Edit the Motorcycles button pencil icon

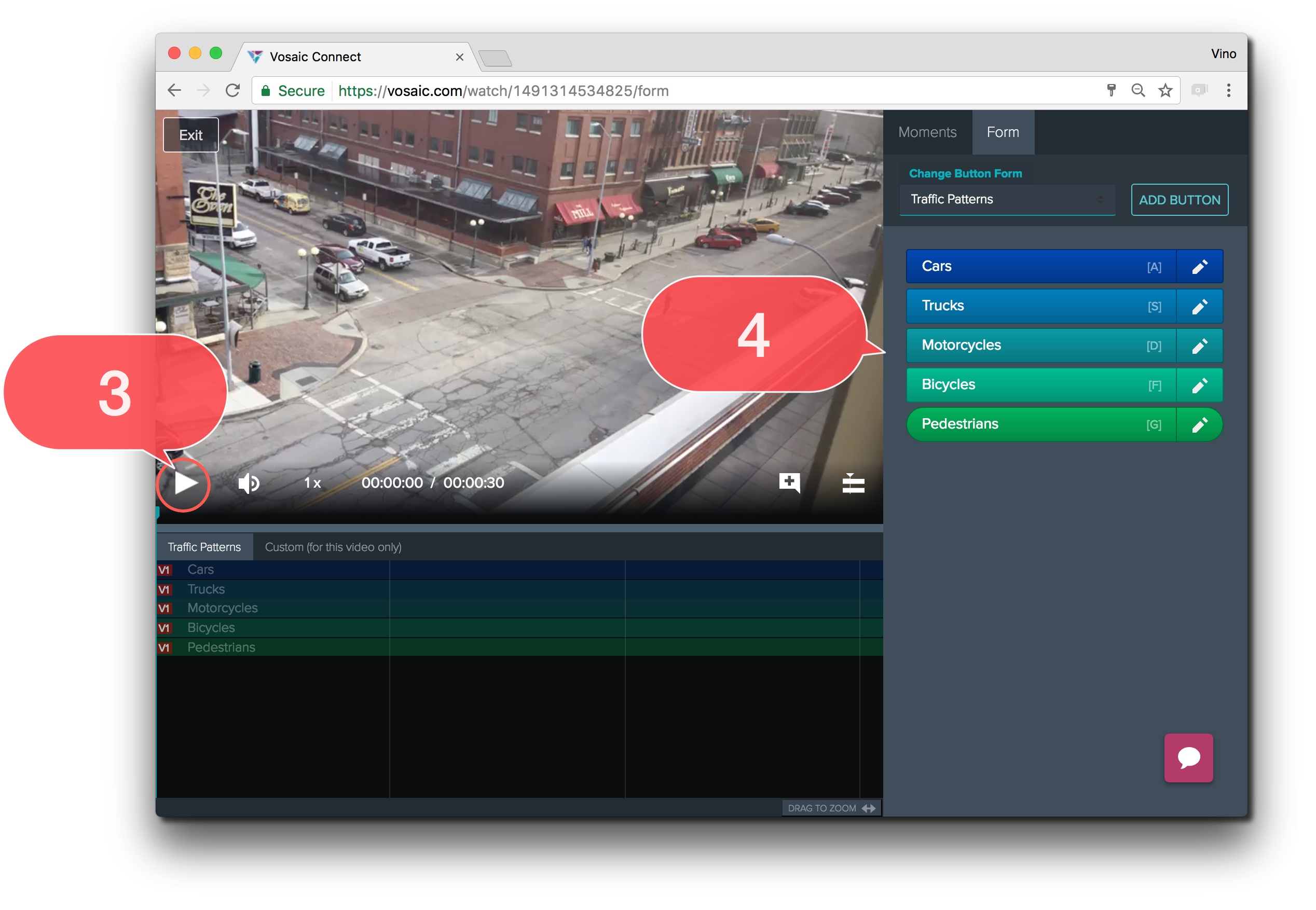(x=1200, y=346)
